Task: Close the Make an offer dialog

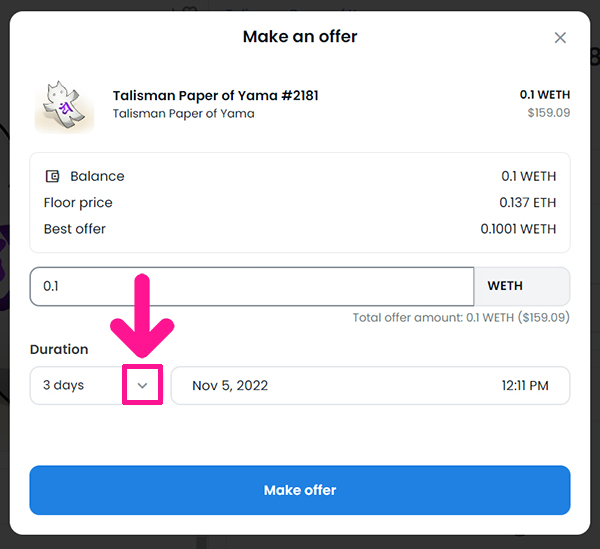Action: [560, 37]
